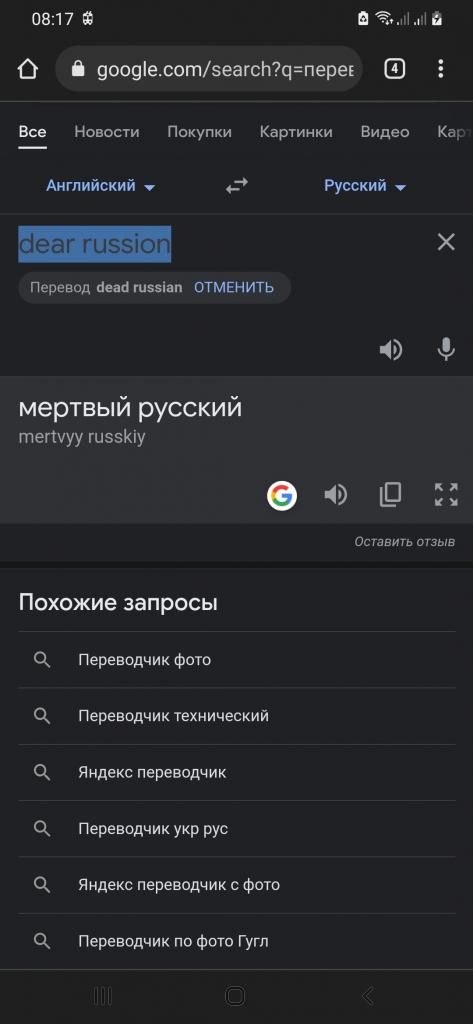Open translation in Google Translate via G icon
The width and height of the screenshot is (473, 1024).
[x=282, y=496]
